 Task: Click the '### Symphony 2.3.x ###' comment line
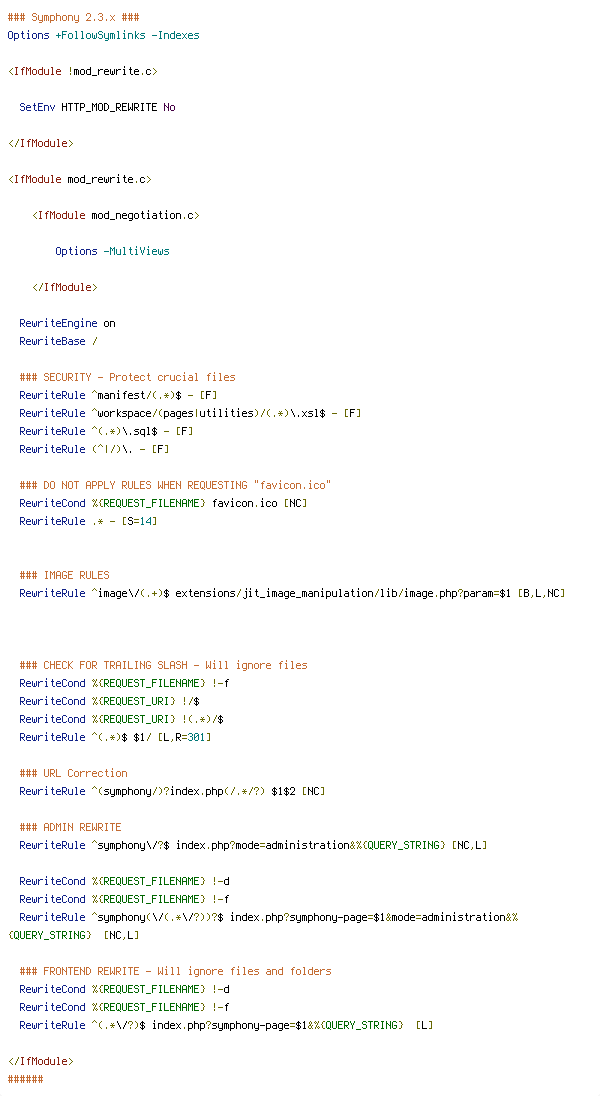click(x=73, y=17)
